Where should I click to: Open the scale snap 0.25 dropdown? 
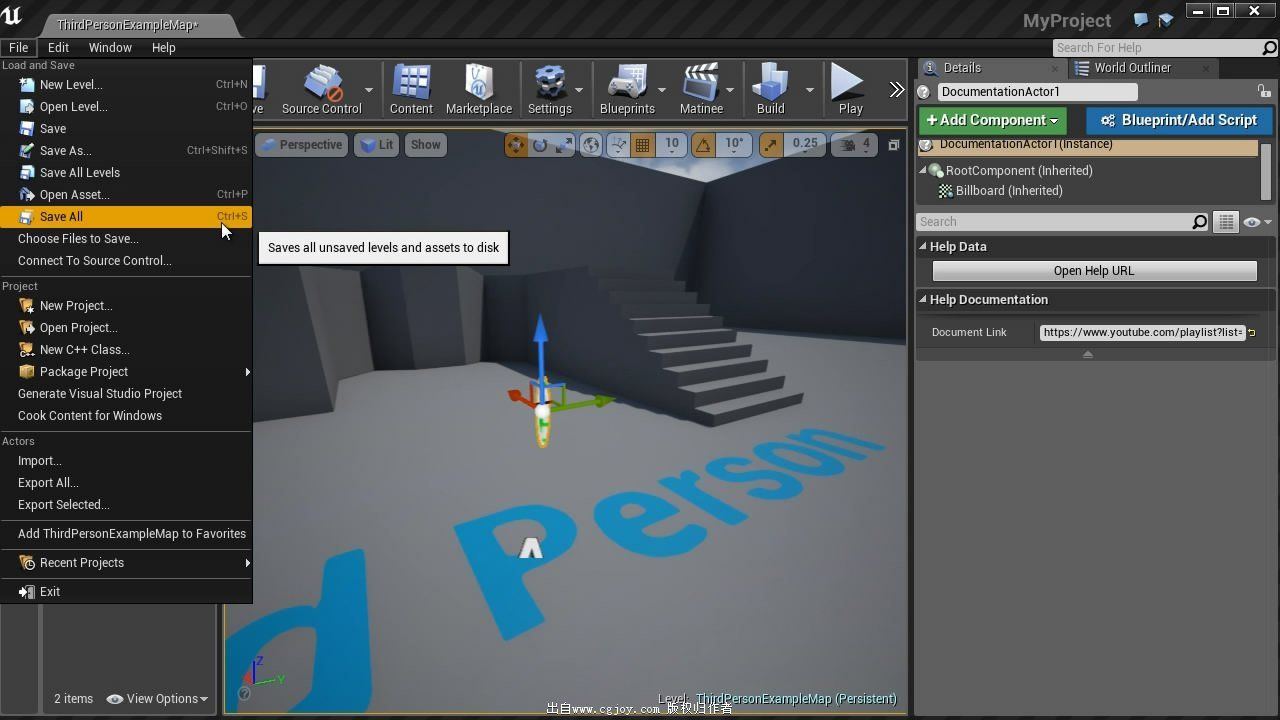pos(804,145)
